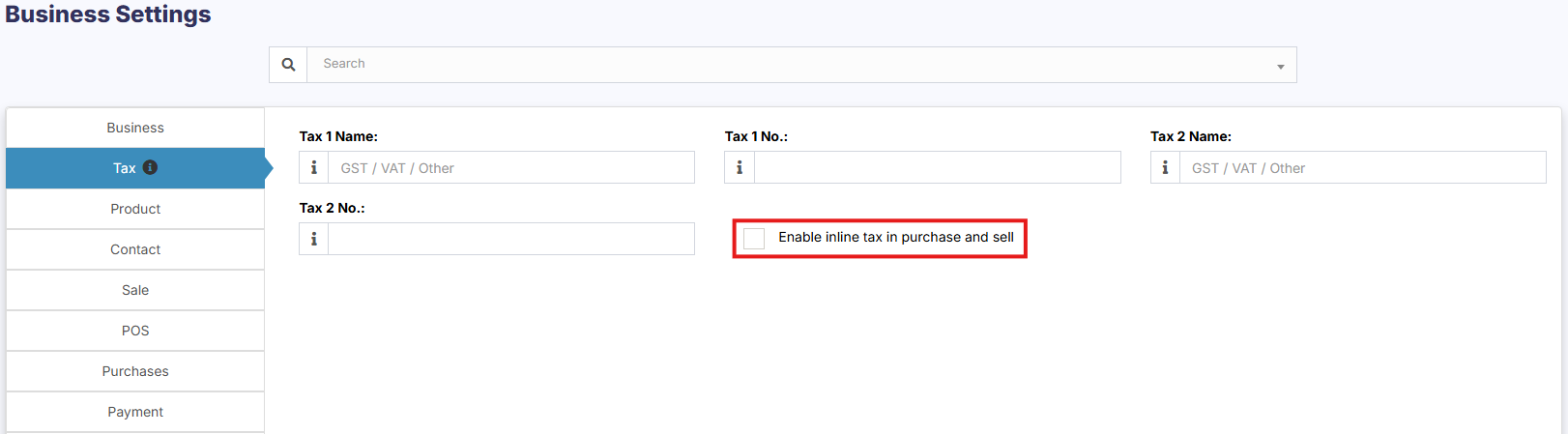This screenshot has width=1568, height=434.
Task: Enable inline tax in purchase and sell
Action: pyautogui.click(x=754, y=238)
